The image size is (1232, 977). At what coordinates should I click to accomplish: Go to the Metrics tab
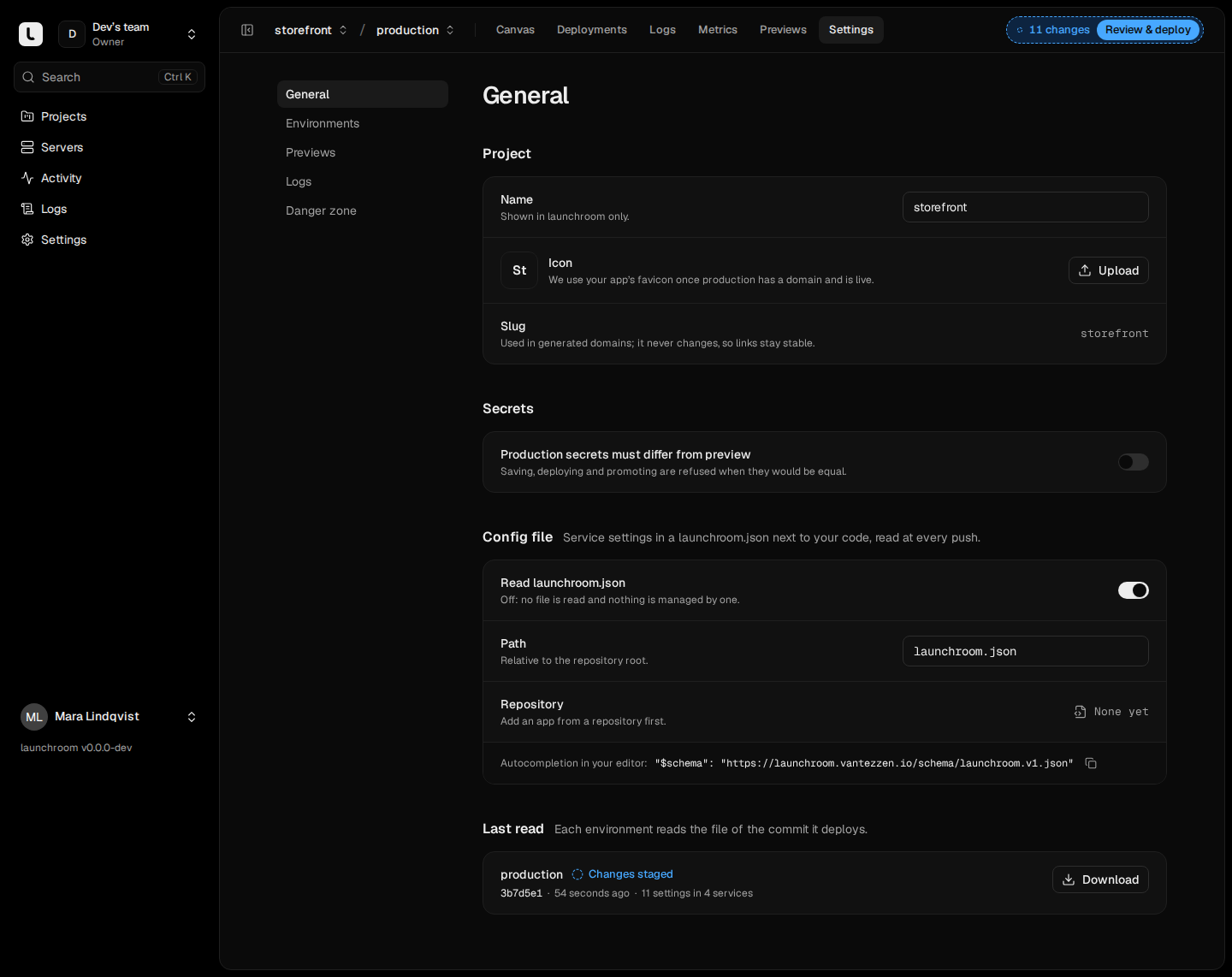[x=718, y=30]
